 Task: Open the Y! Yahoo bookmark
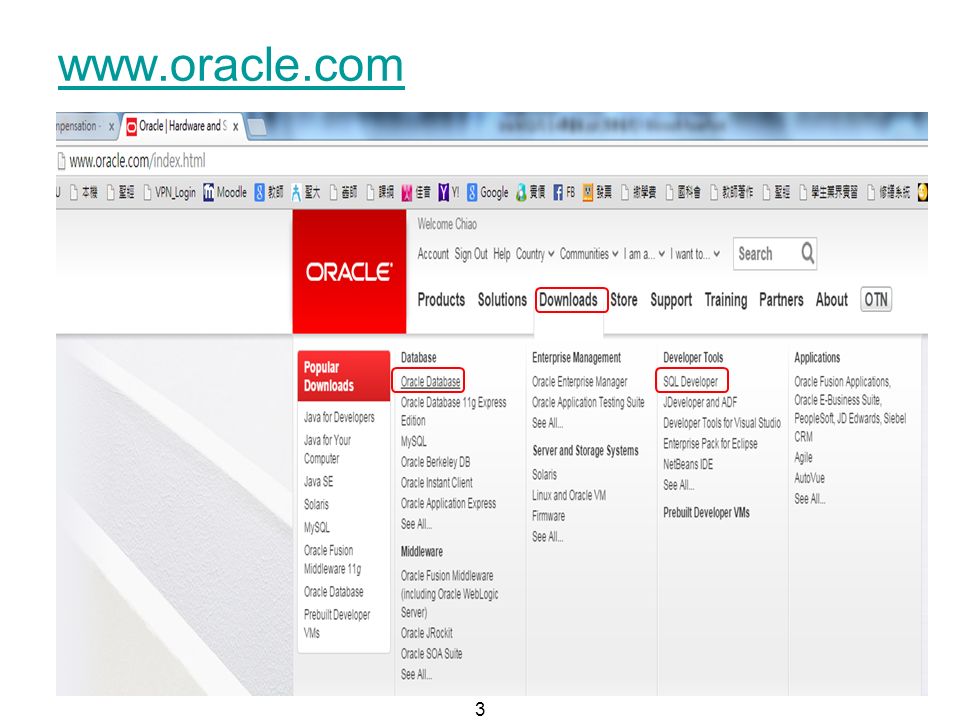point(449,192)
